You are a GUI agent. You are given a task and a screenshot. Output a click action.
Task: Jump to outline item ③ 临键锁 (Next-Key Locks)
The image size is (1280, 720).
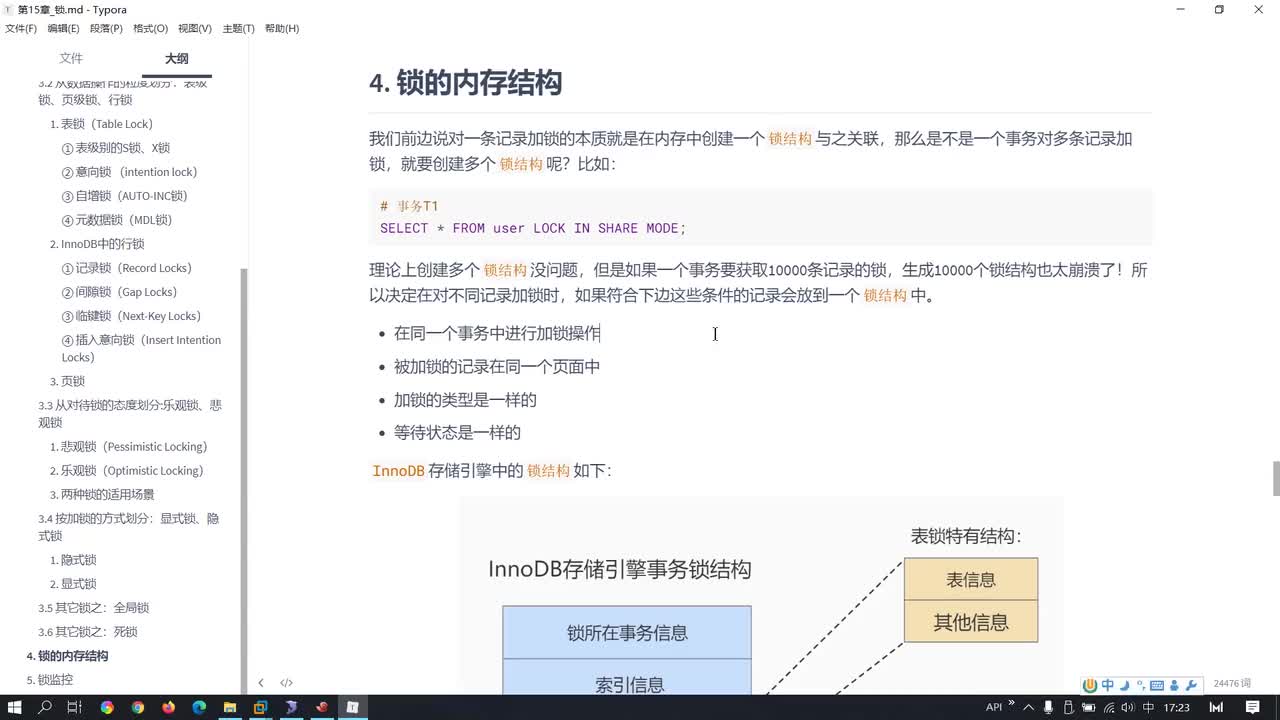click(x=131, y=316)
